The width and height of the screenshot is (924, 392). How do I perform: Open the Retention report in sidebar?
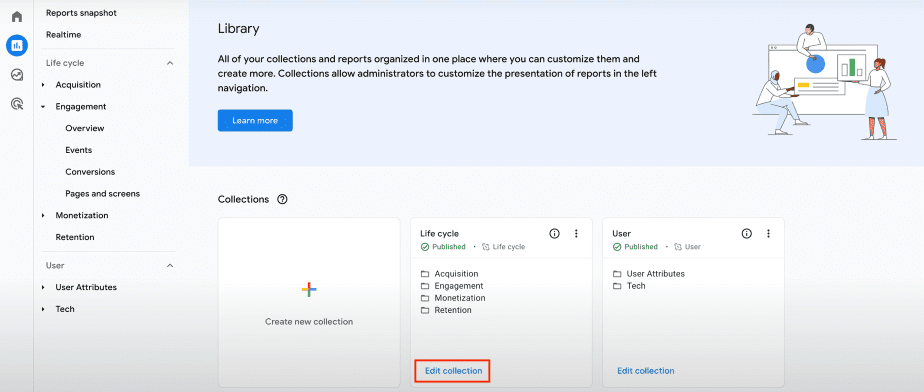(75, 237)
